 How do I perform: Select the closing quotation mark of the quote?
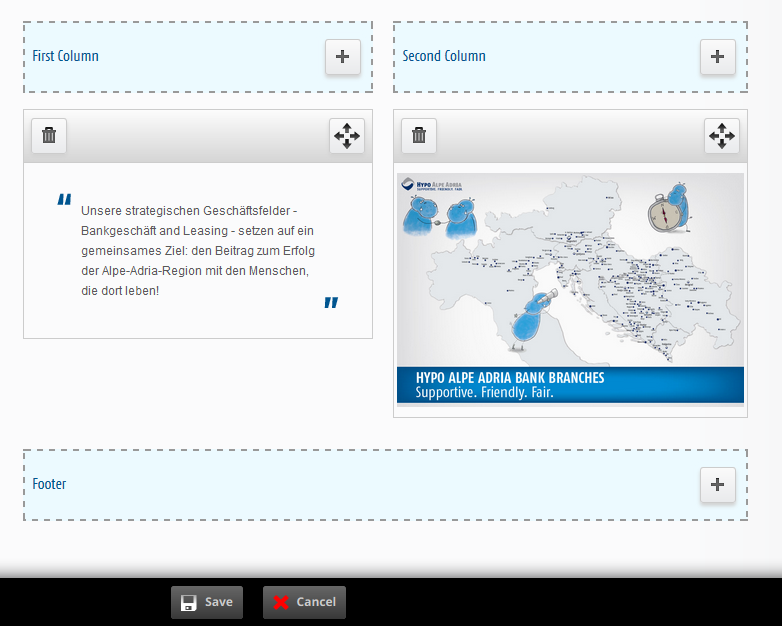(331, 302)
